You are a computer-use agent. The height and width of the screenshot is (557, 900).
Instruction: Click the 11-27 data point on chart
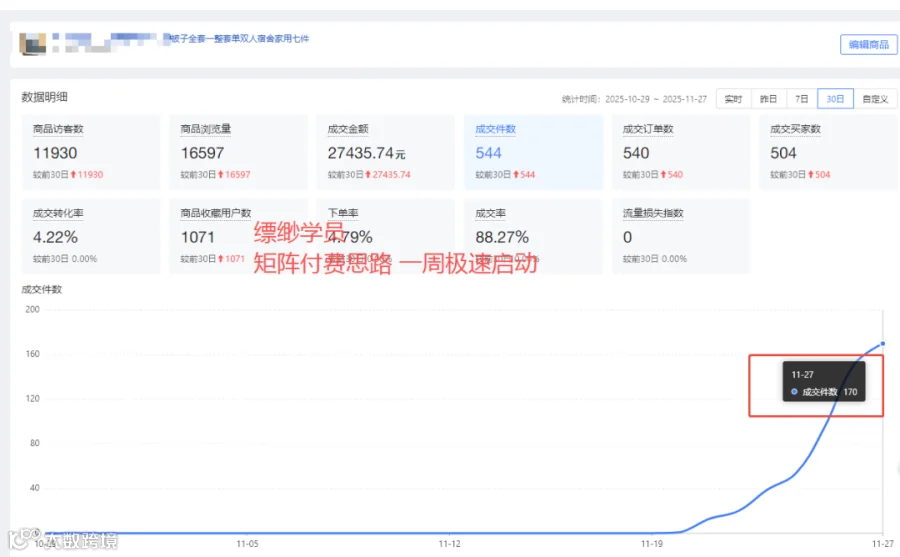pyautogui.click(x=882, y=343)
